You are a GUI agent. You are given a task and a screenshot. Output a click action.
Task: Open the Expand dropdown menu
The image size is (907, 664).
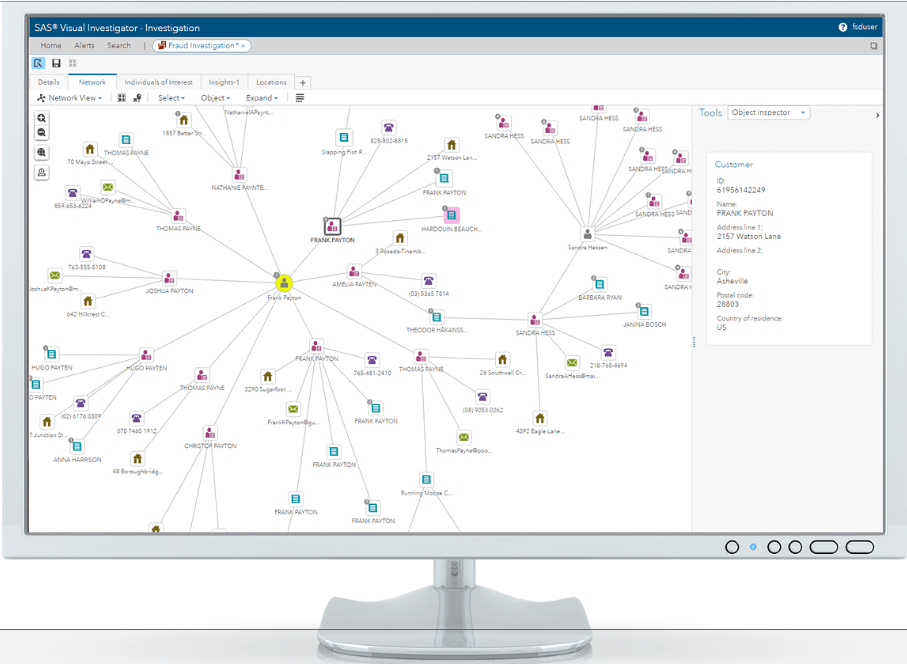[261, 98]
